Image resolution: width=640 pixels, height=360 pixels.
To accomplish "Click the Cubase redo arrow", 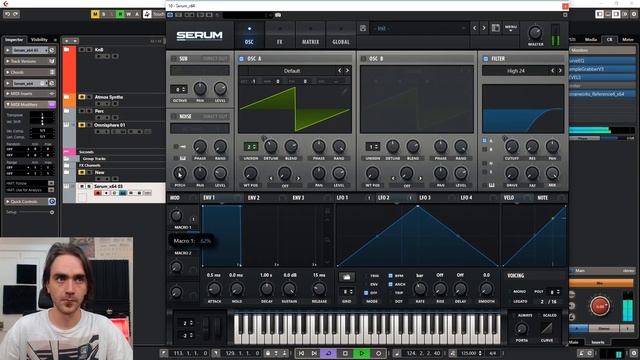I will (x=16, y=14).
